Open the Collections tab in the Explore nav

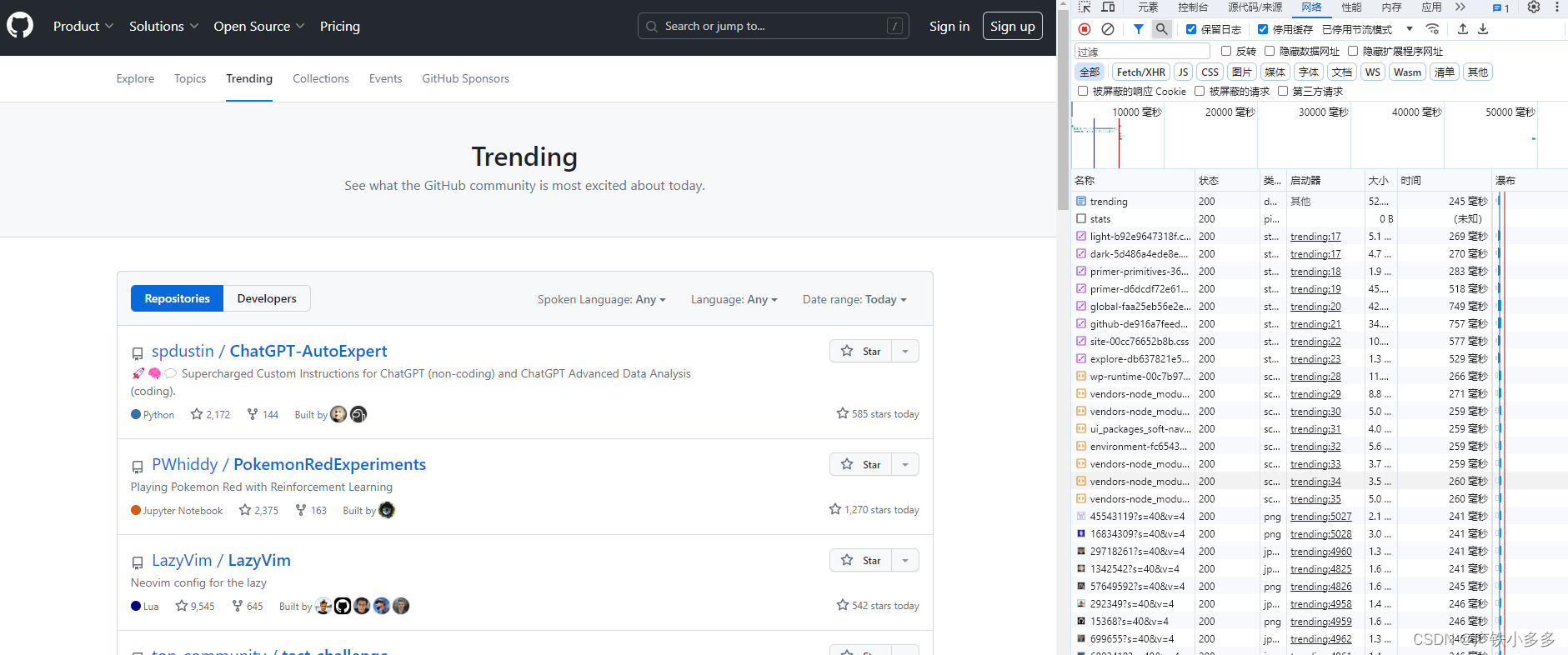pos(321,78)
